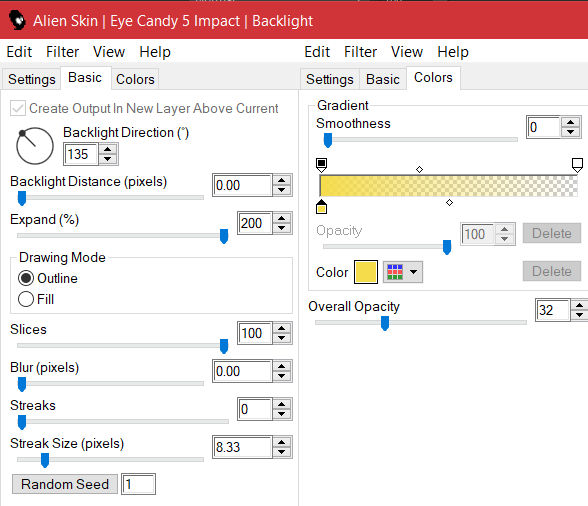The image size is (588, 506).
Task: Click the Alien Skin logo icon in title bar
Action: pos(17,20)
